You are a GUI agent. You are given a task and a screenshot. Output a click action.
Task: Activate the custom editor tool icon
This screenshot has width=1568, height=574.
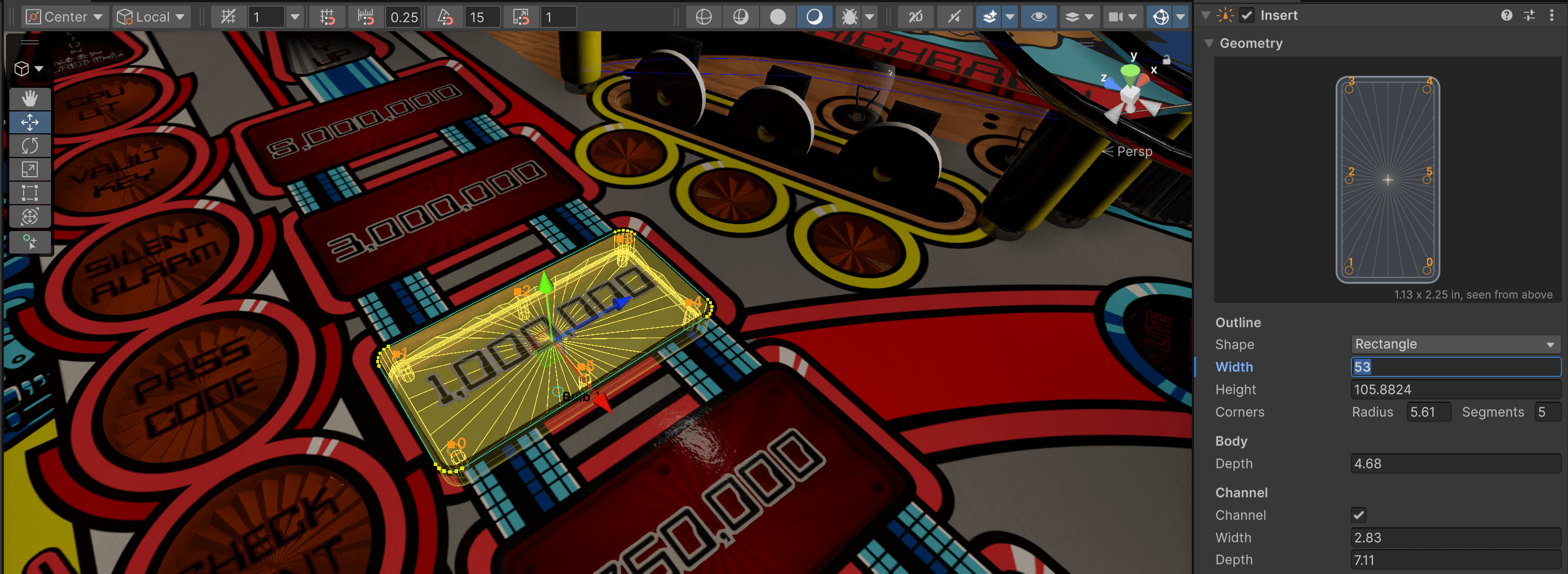(30, 242)
